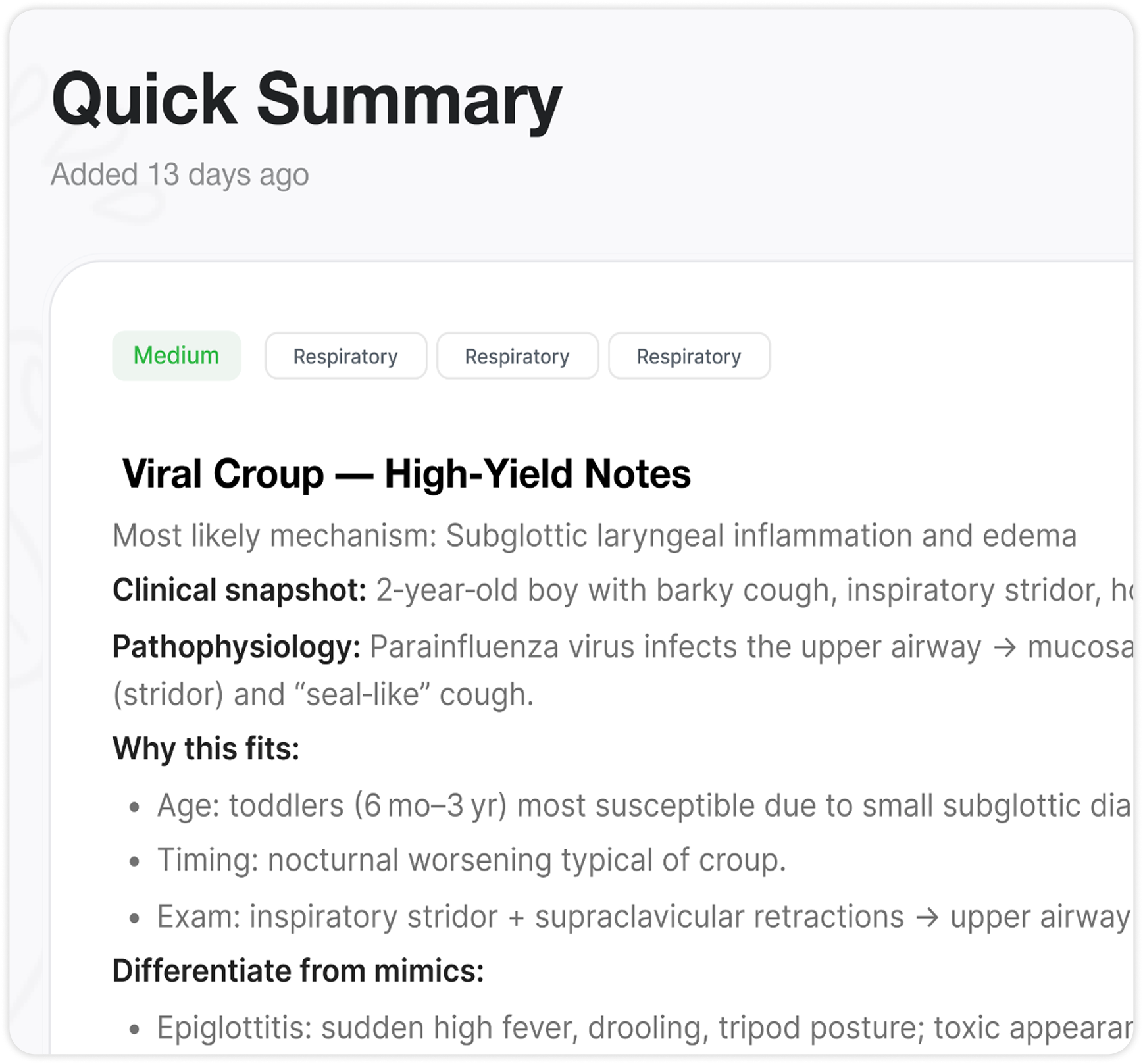Click the Quick Summary page title
Viewport: 1143px width, 1064px height.
click(306, 99)
